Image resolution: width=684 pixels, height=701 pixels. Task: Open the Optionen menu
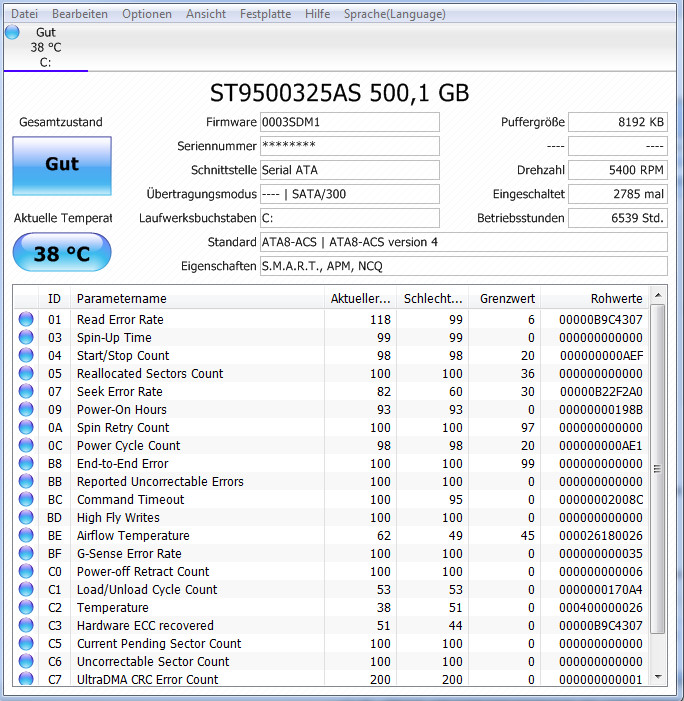tap(147, 14)
